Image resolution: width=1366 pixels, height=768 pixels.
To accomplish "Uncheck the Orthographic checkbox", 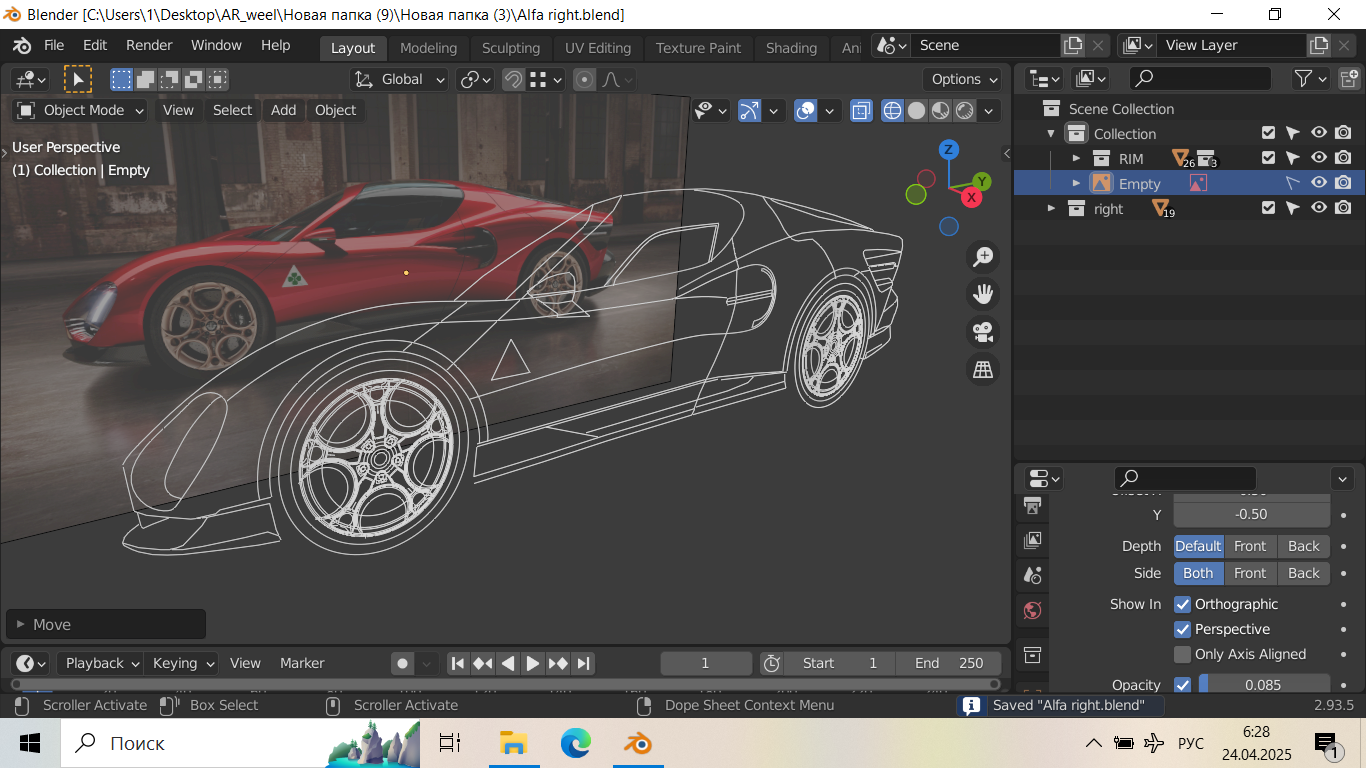I will [1183, 604].
